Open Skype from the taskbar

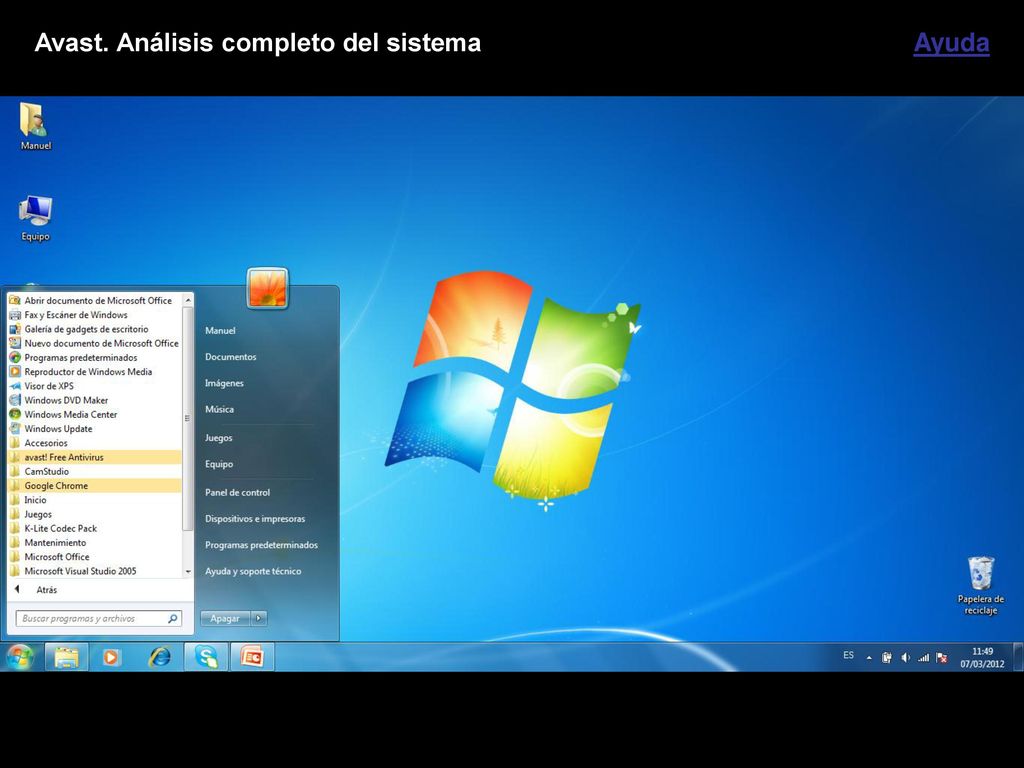pos(206,657)
